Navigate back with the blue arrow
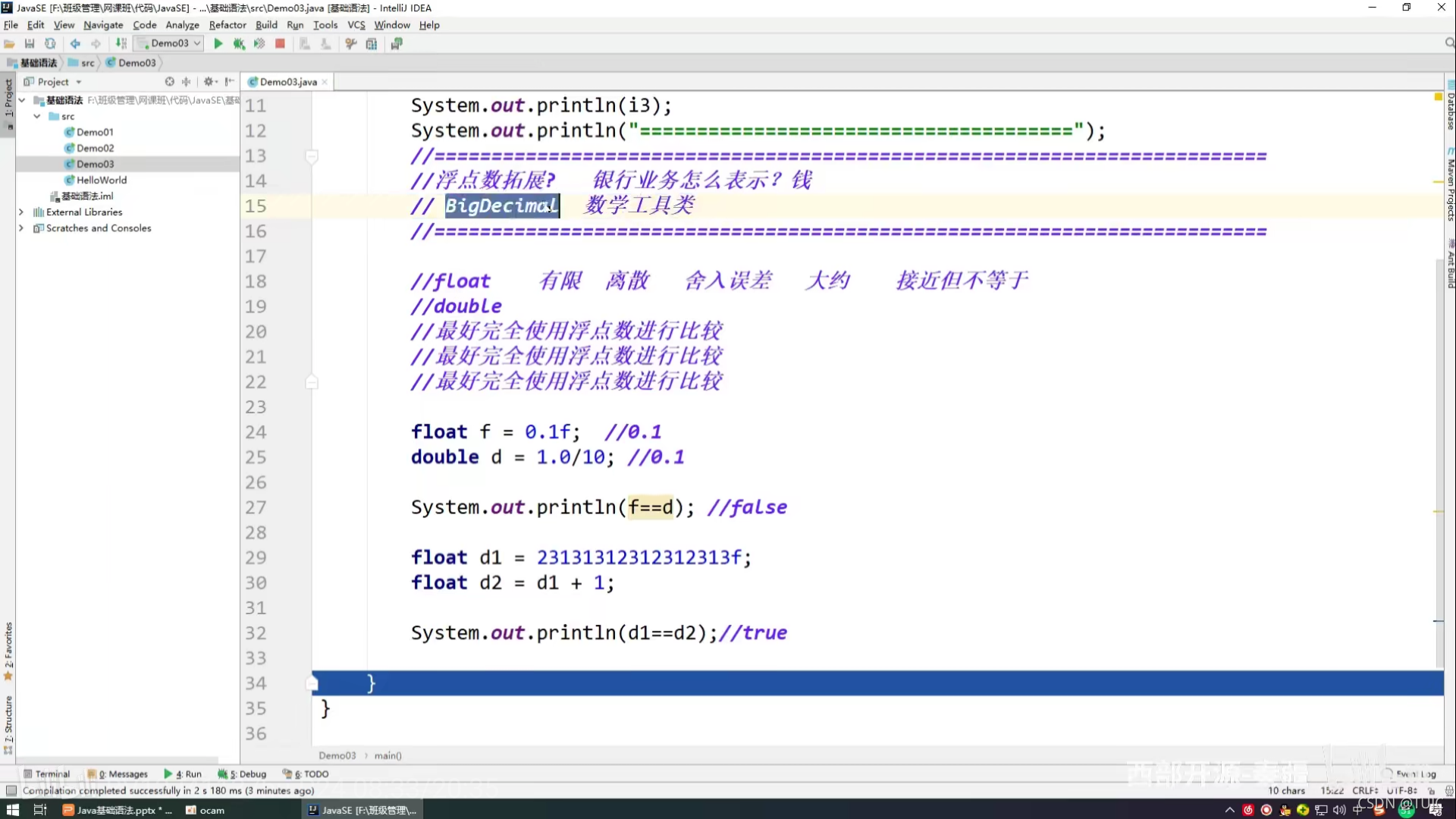The width and height of the screenshot is (1456, 819). click(x=75, y=44)
